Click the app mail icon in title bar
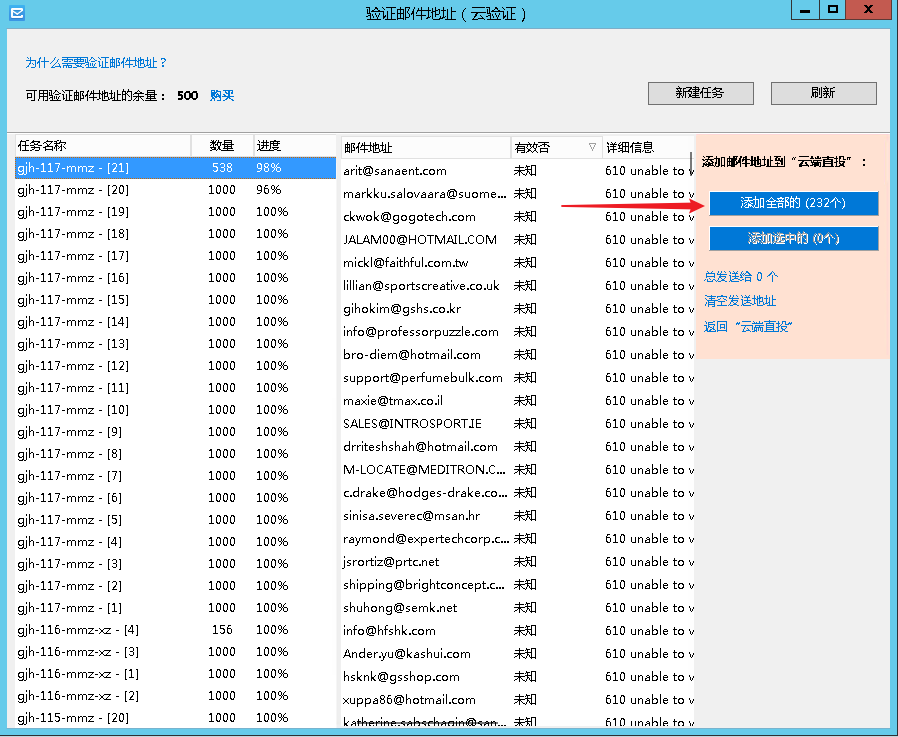Viewport: 898px width, 737px height. (17, 13)
